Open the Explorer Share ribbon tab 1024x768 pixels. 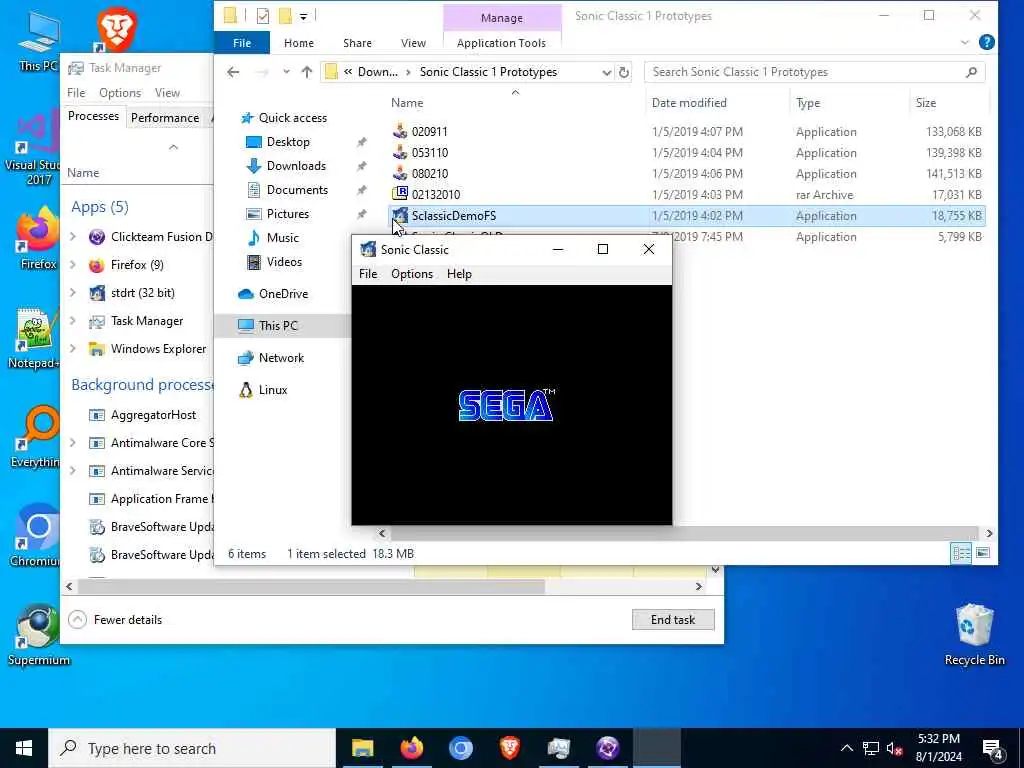357,43
